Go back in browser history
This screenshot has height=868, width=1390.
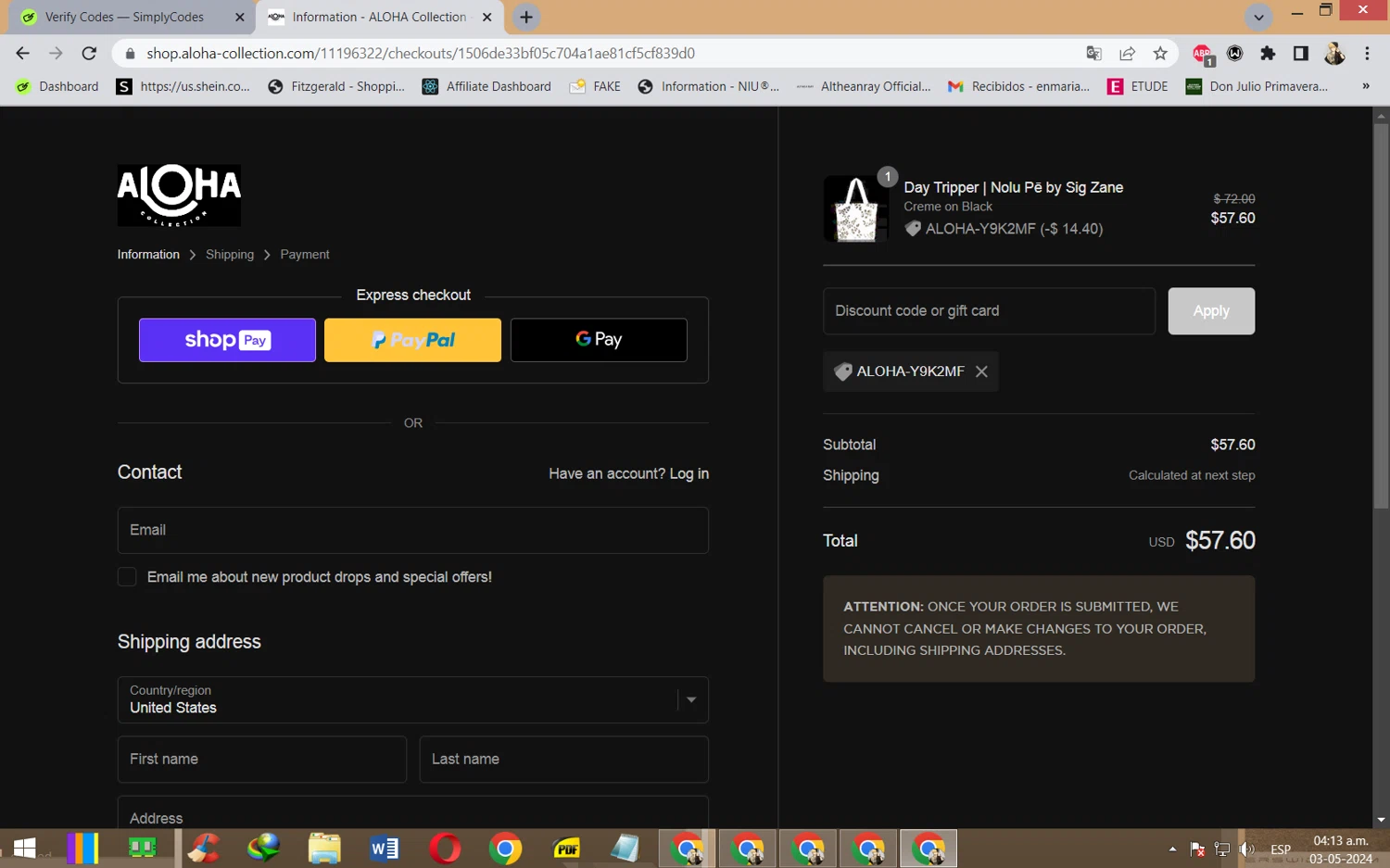(23, 54)
